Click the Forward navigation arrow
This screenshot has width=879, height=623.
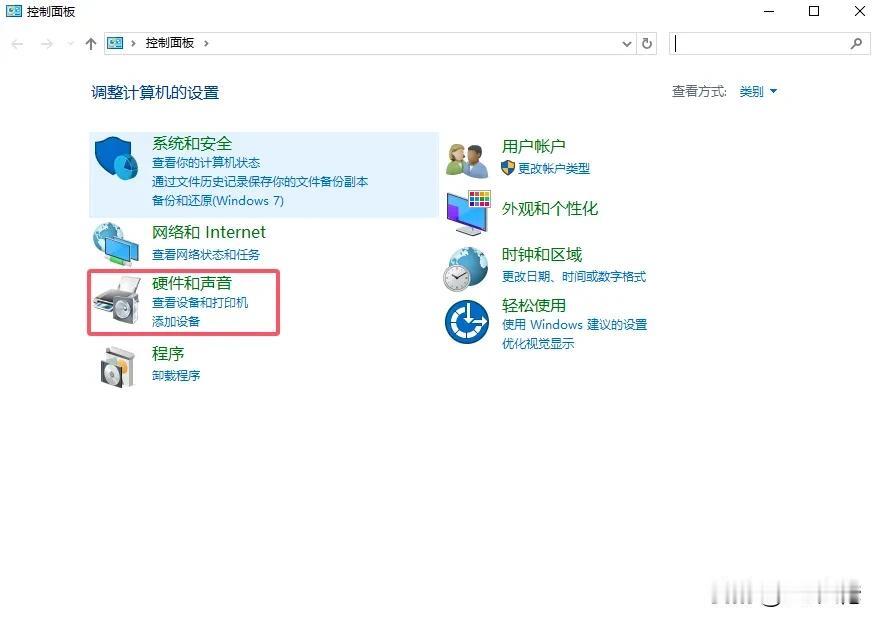tap(47, 44)
